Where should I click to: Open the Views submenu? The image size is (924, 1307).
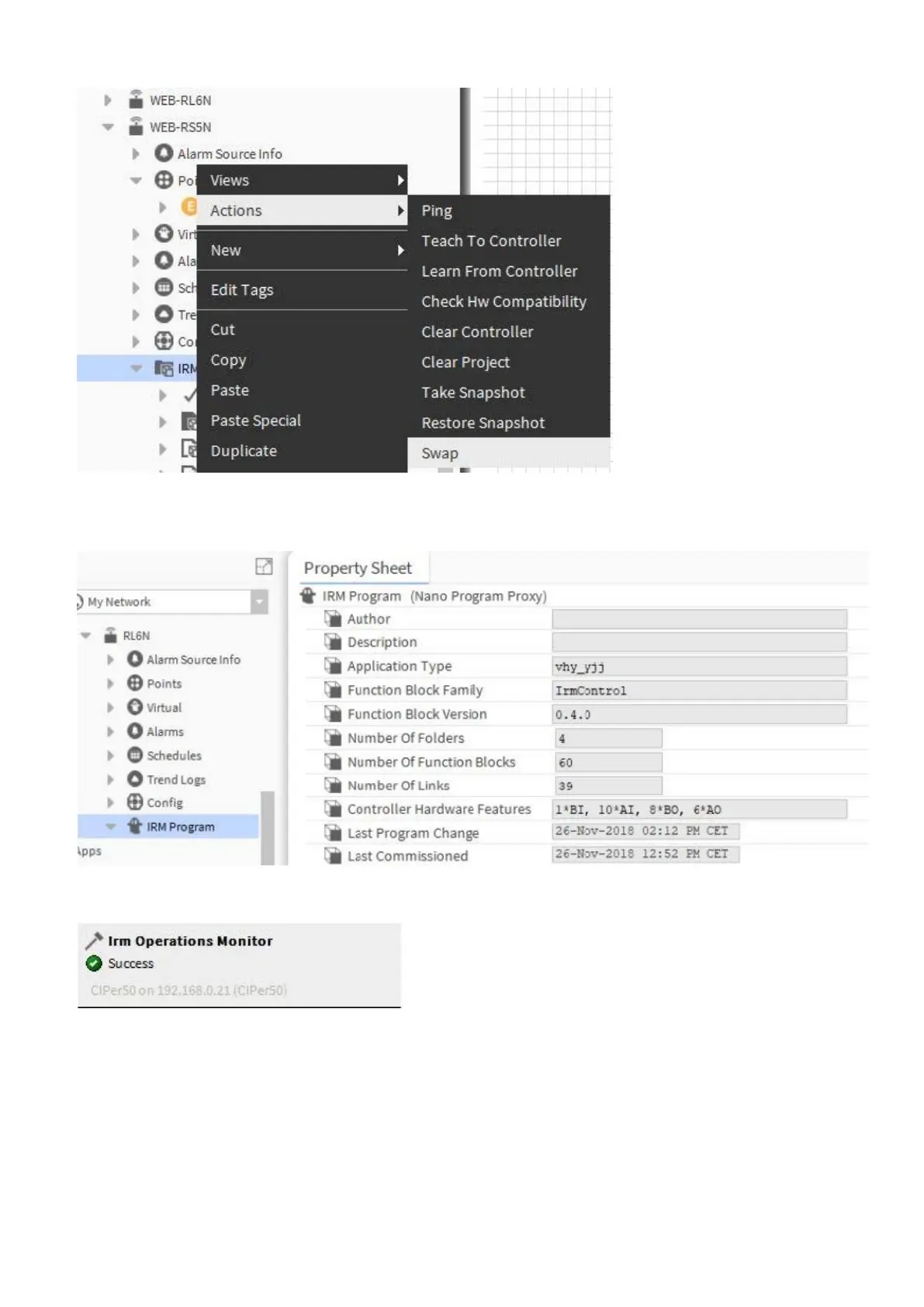[x=302, y=180]
